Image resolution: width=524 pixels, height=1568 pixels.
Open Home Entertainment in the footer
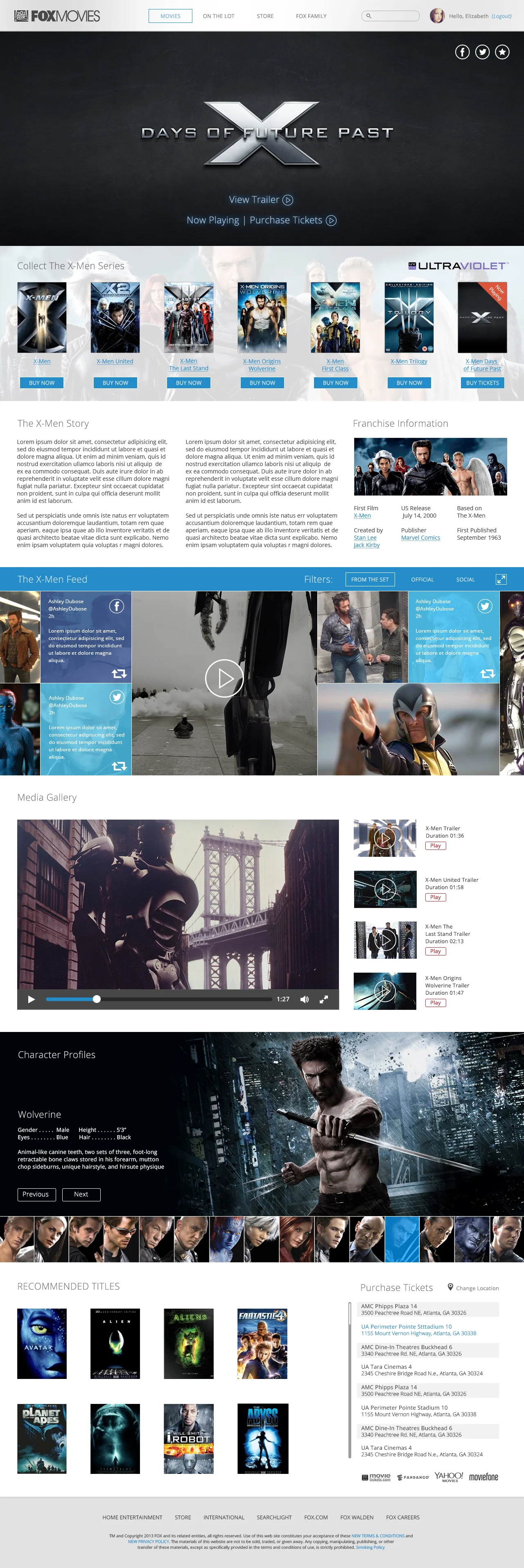132,1518
